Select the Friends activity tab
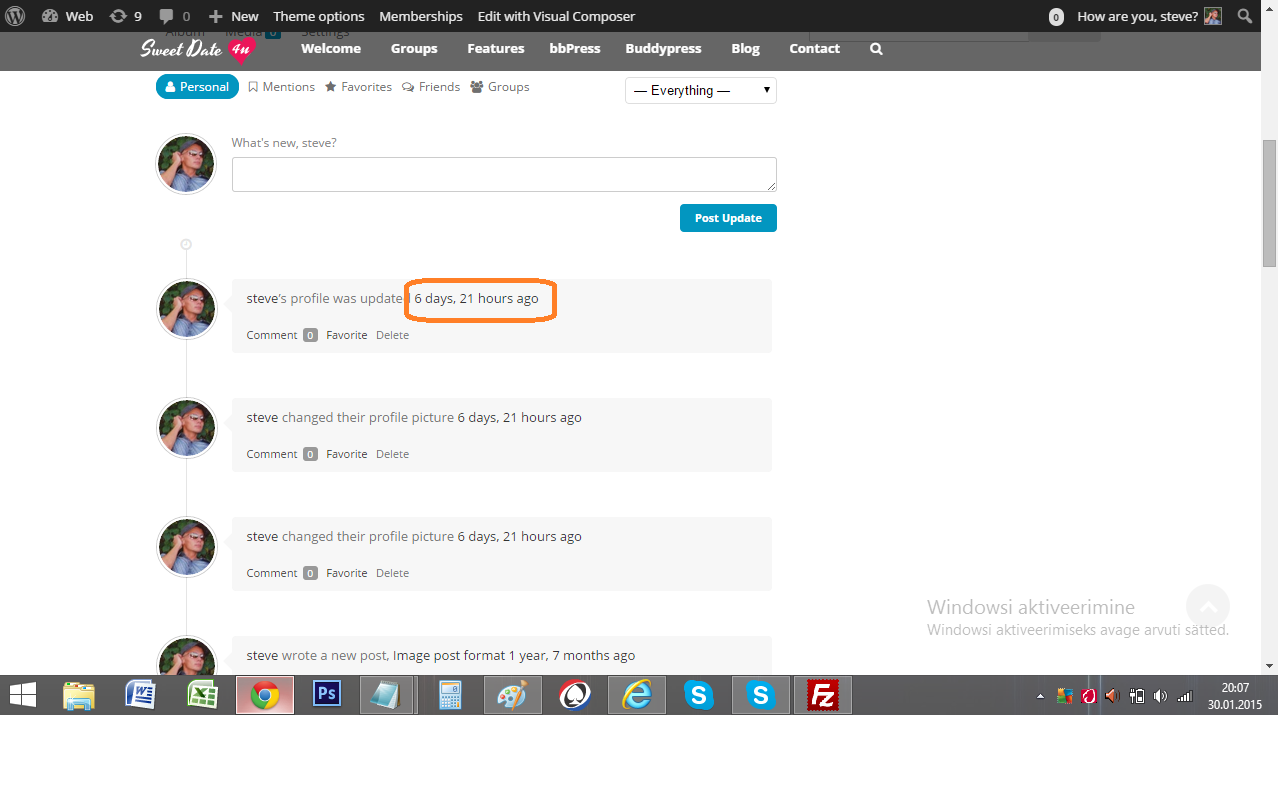 (x=431, y=87)
